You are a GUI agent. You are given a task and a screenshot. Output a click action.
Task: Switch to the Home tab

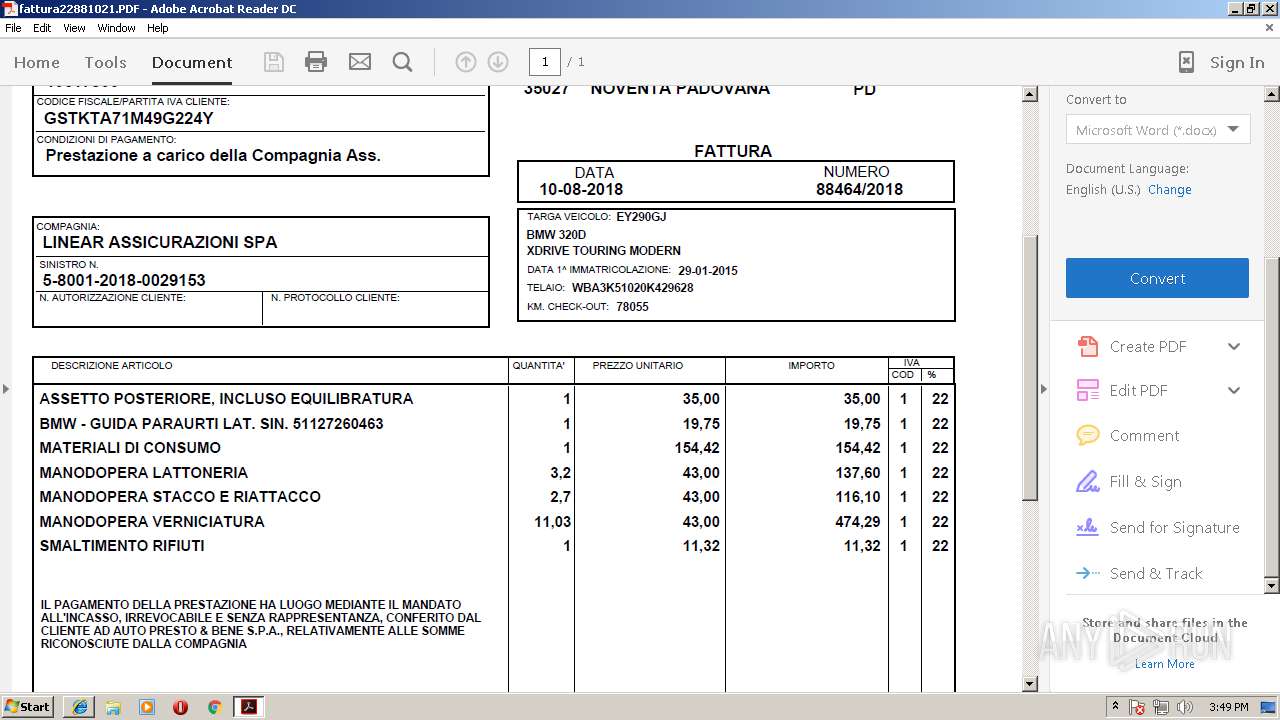(37, 62)
